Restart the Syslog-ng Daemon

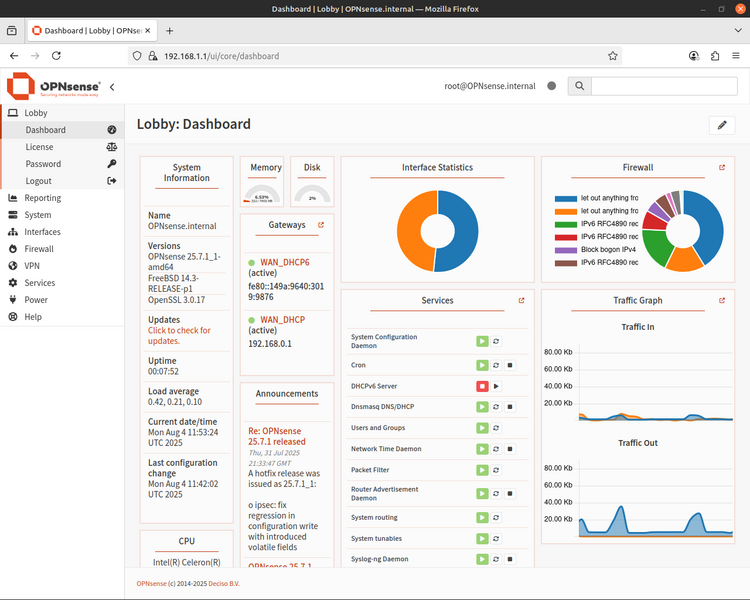[x=496, y=559]
